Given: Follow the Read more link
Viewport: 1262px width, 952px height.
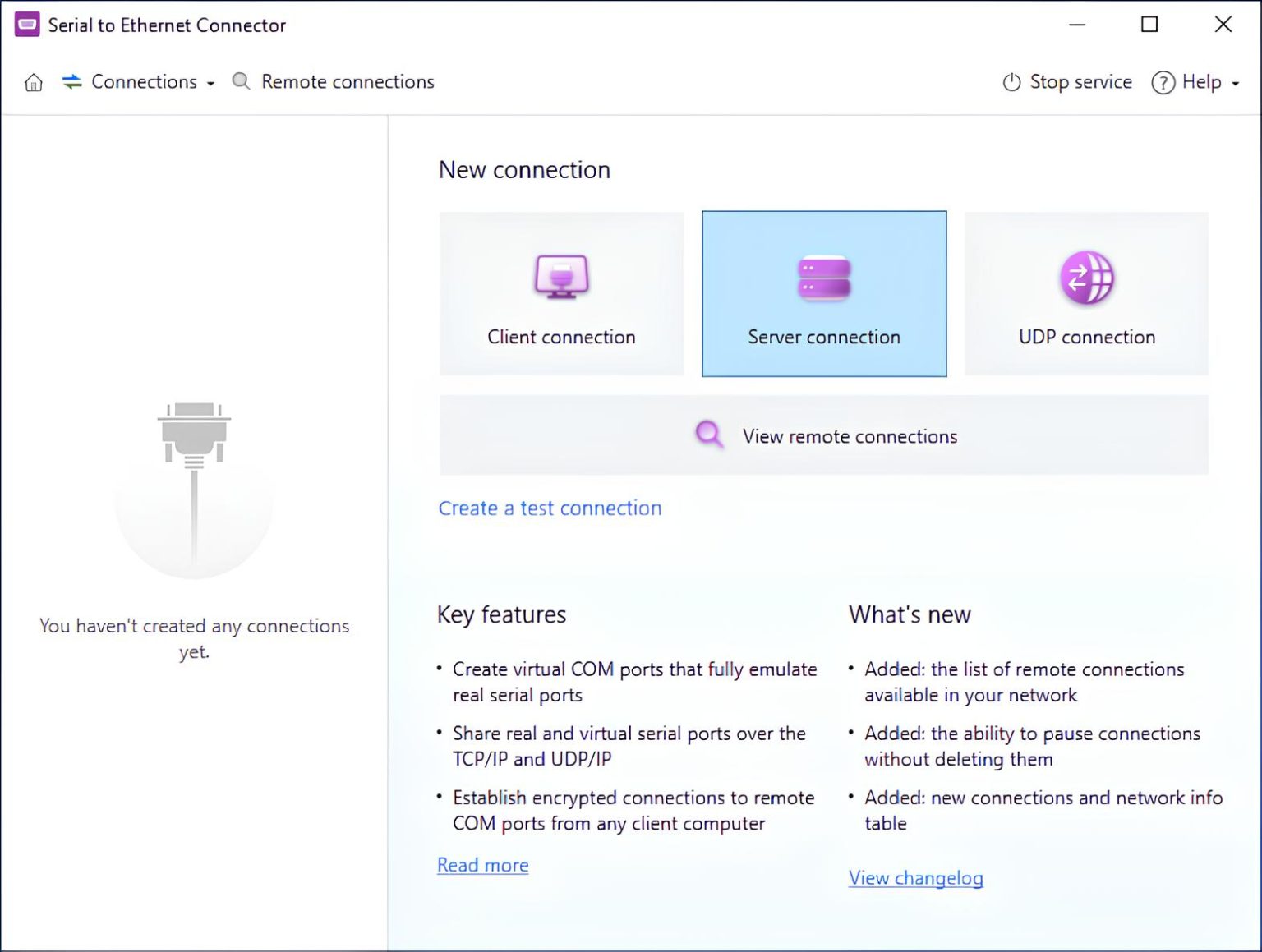Looking at the screenshot, I should (482, 865).
